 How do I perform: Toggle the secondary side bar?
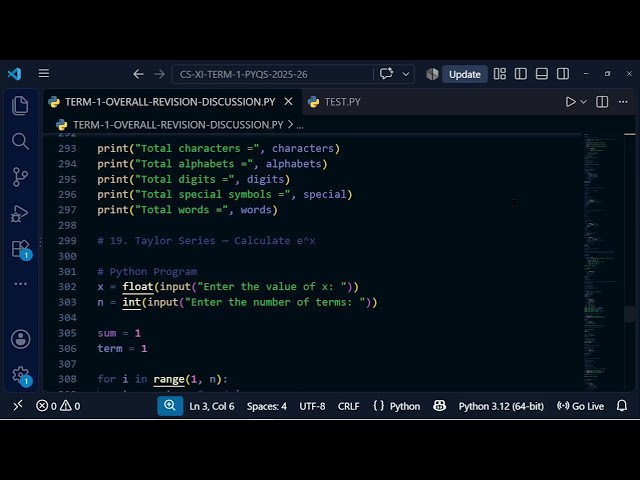point(563,74)
